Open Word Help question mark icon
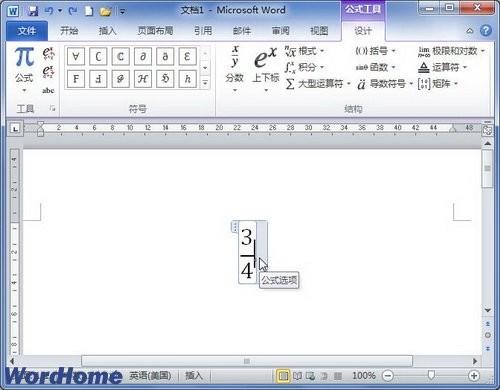Screen dimensions: 500x390 486,31
